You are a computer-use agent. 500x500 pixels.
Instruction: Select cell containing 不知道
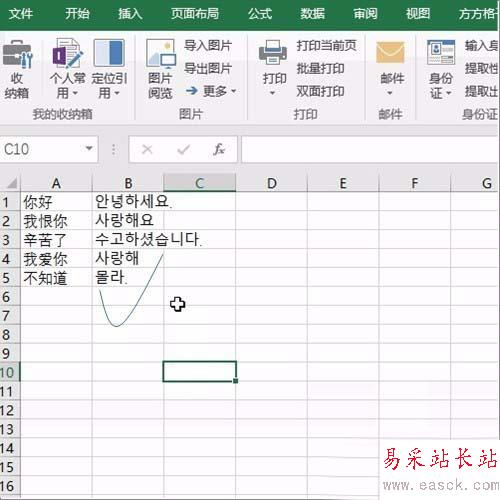(x=56, y=277)
